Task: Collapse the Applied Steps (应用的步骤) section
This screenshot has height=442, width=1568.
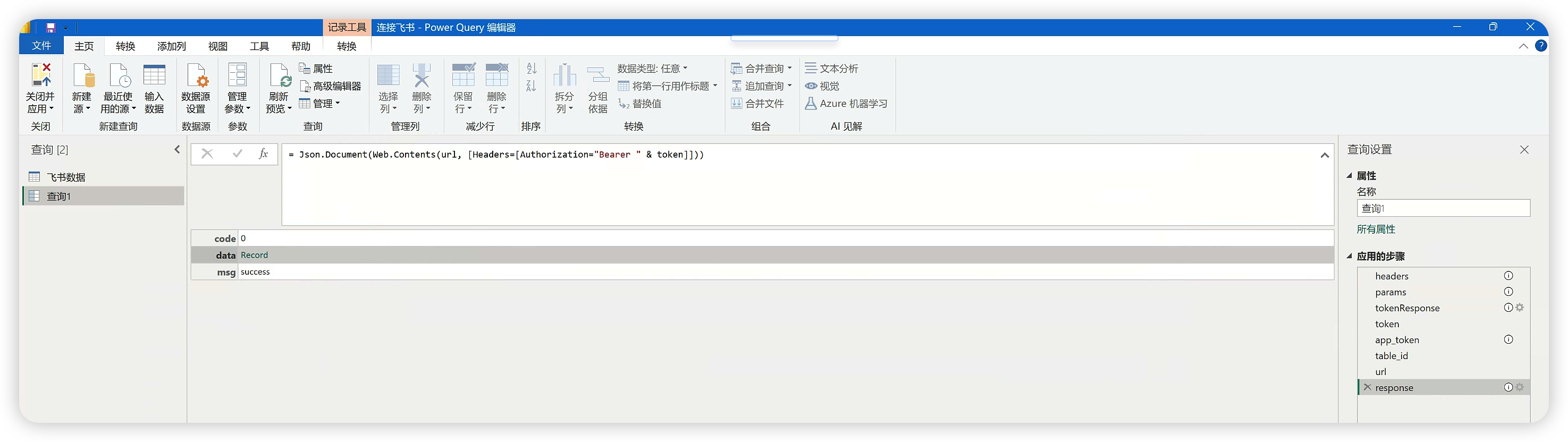Action: click(x=1350, y=256)
